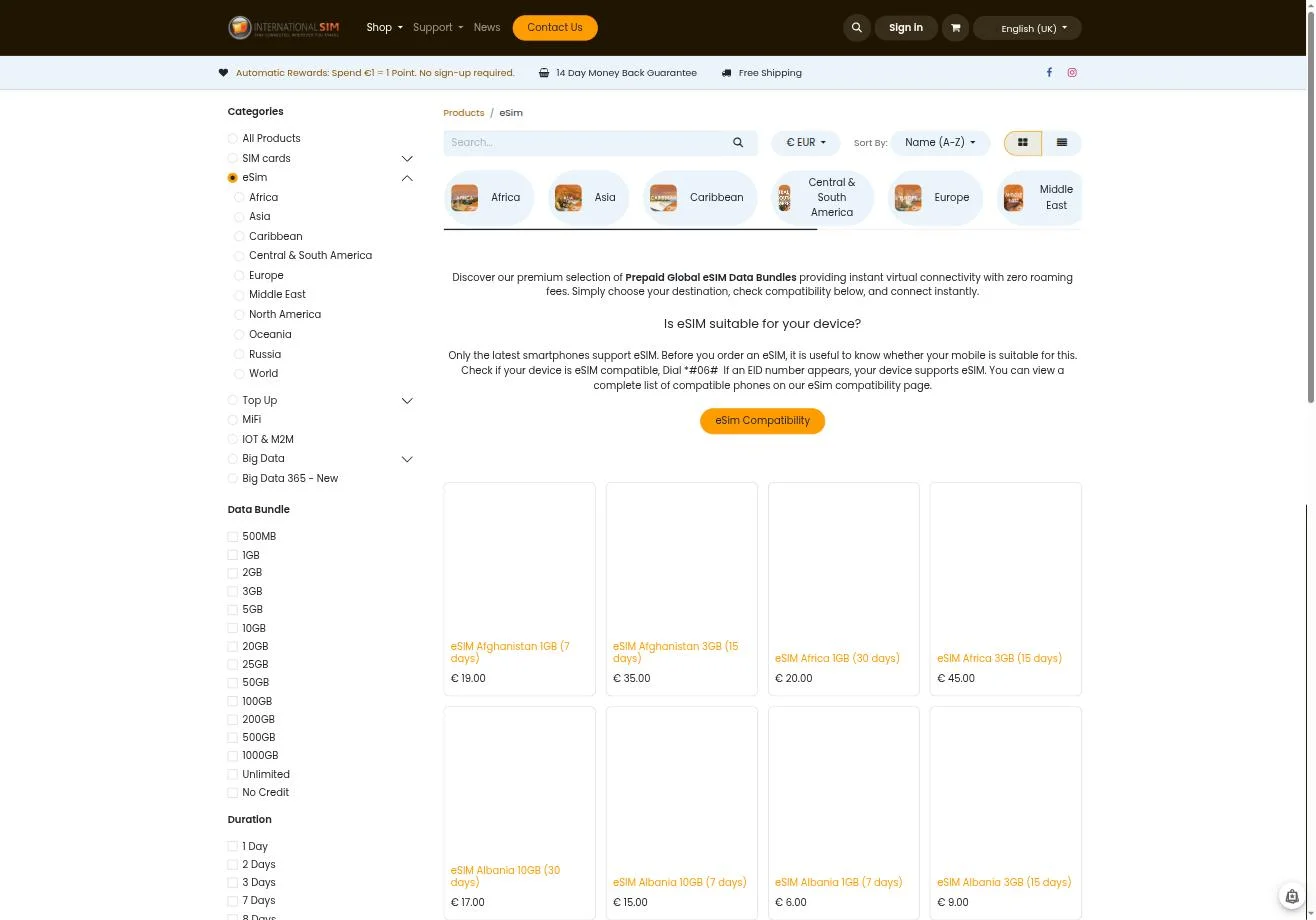Go to the News page
The image size is (1316, 920).
pos(487,28)
